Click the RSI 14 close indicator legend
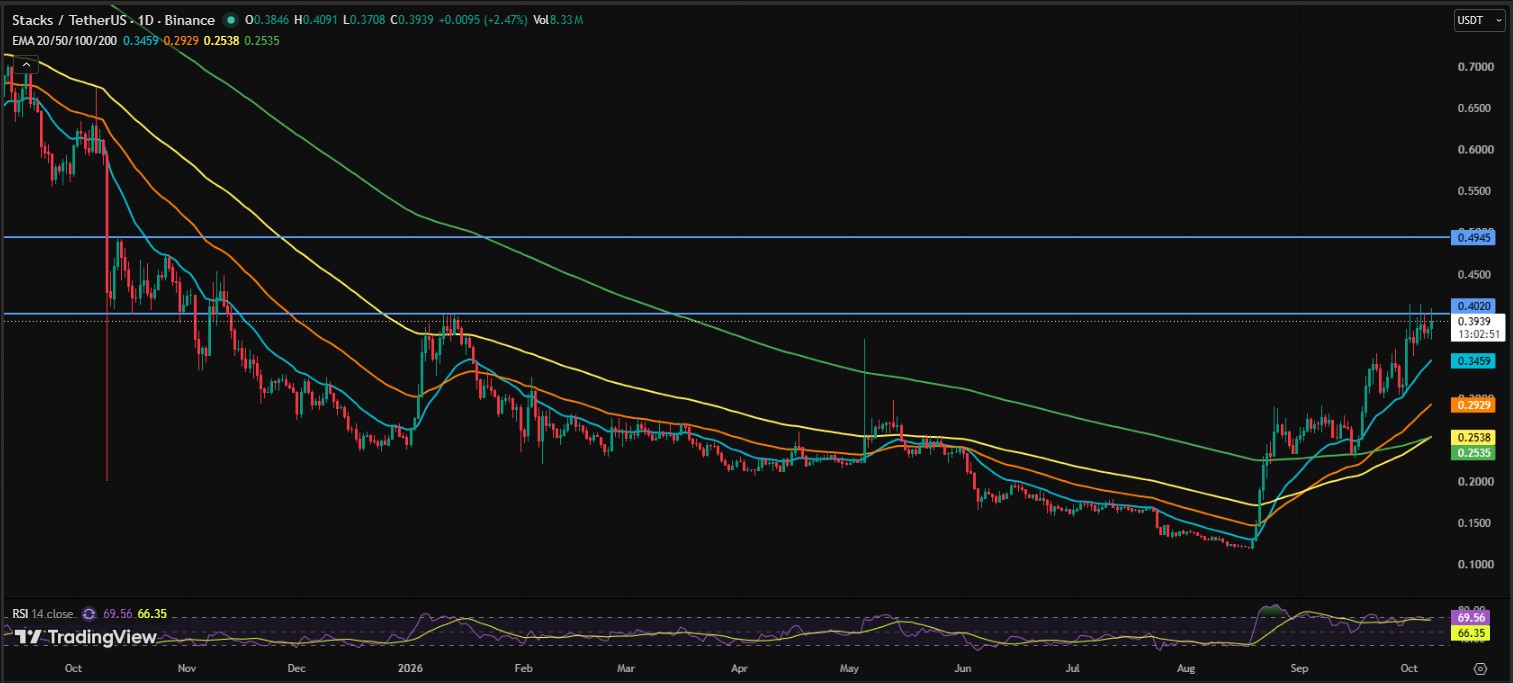This screenshot has width=1513, height=683. point(42,613)
